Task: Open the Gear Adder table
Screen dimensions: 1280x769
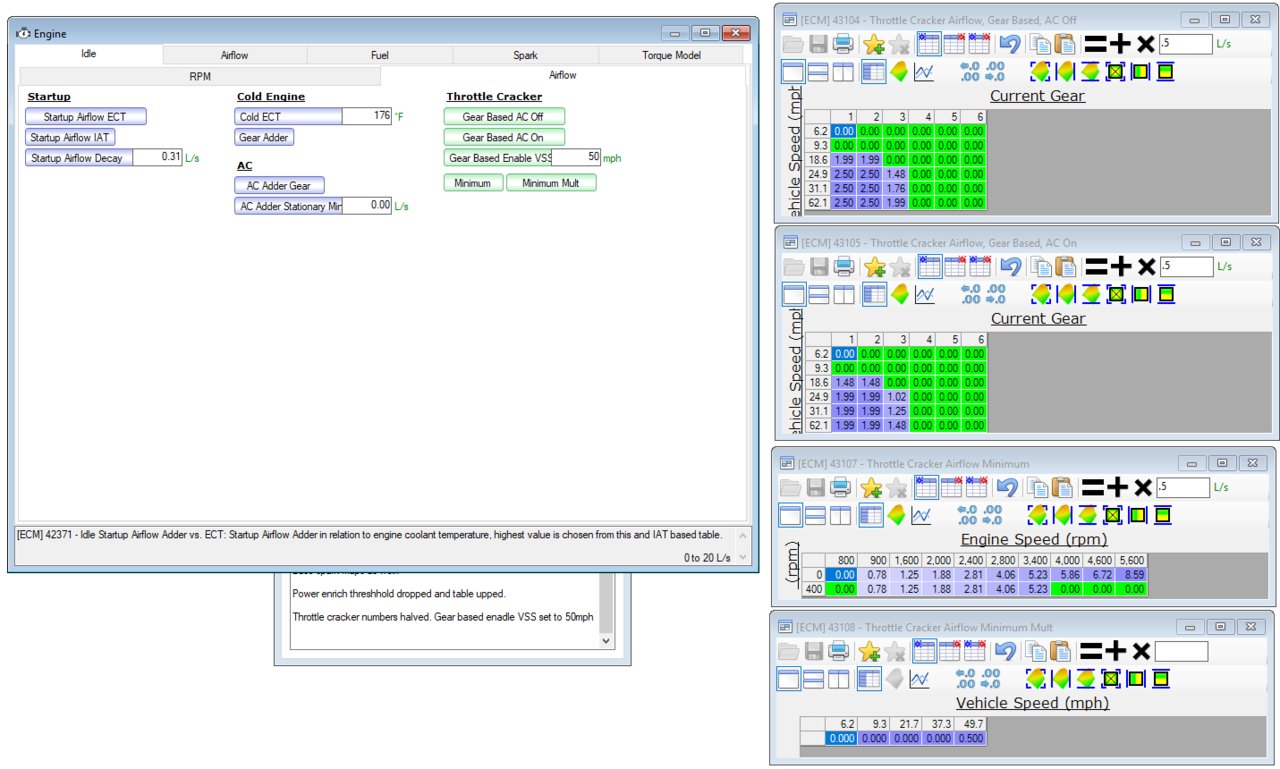Action: click(264, 137)
